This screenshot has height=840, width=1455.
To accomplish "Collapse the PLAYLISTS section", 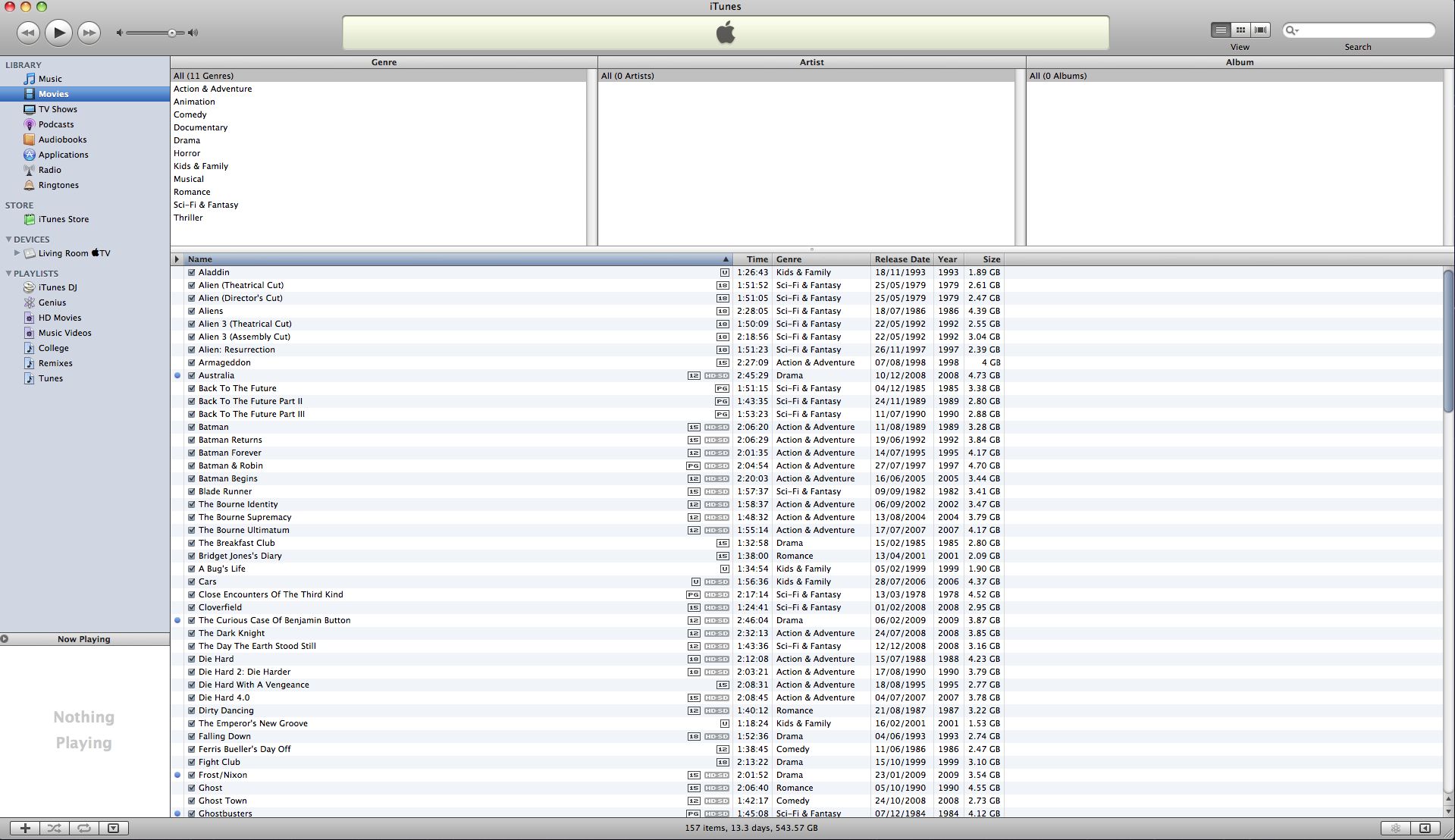I will click(8, 274).
